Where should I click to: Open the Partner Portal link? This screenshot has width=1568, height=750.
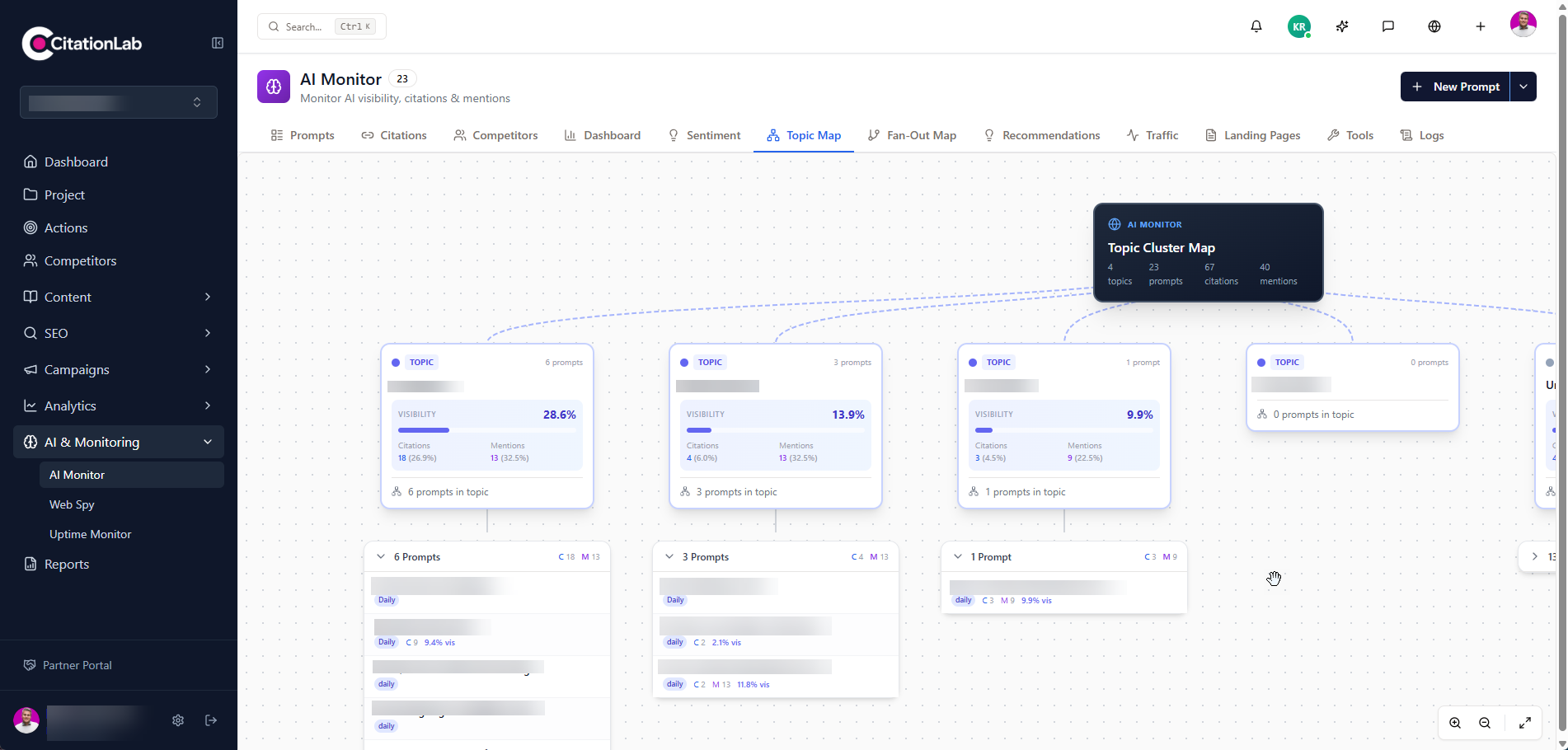[x=77, y=665]
